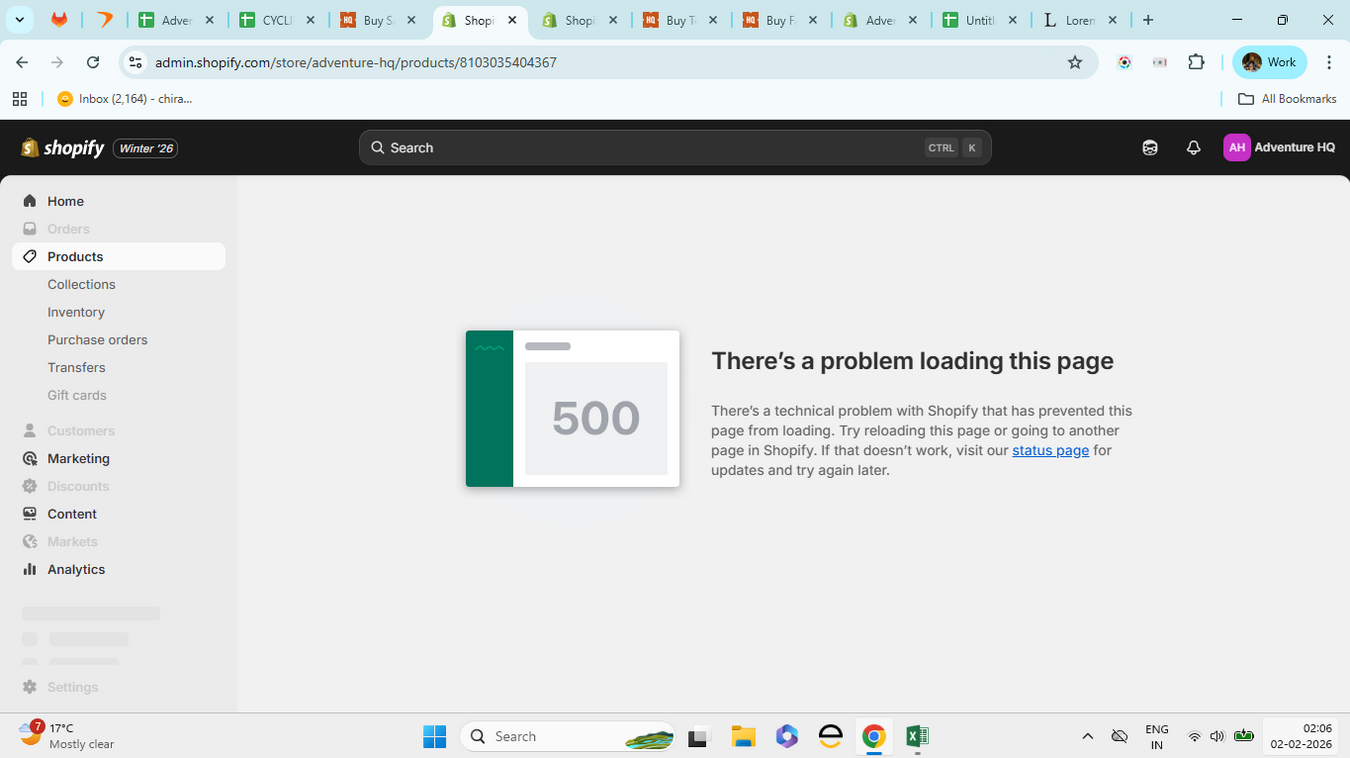This screenshot has width=1350, height=758.
Task: Click the ENG IN language indicator
Action: pyautogui.click(x=1156, y=737)
